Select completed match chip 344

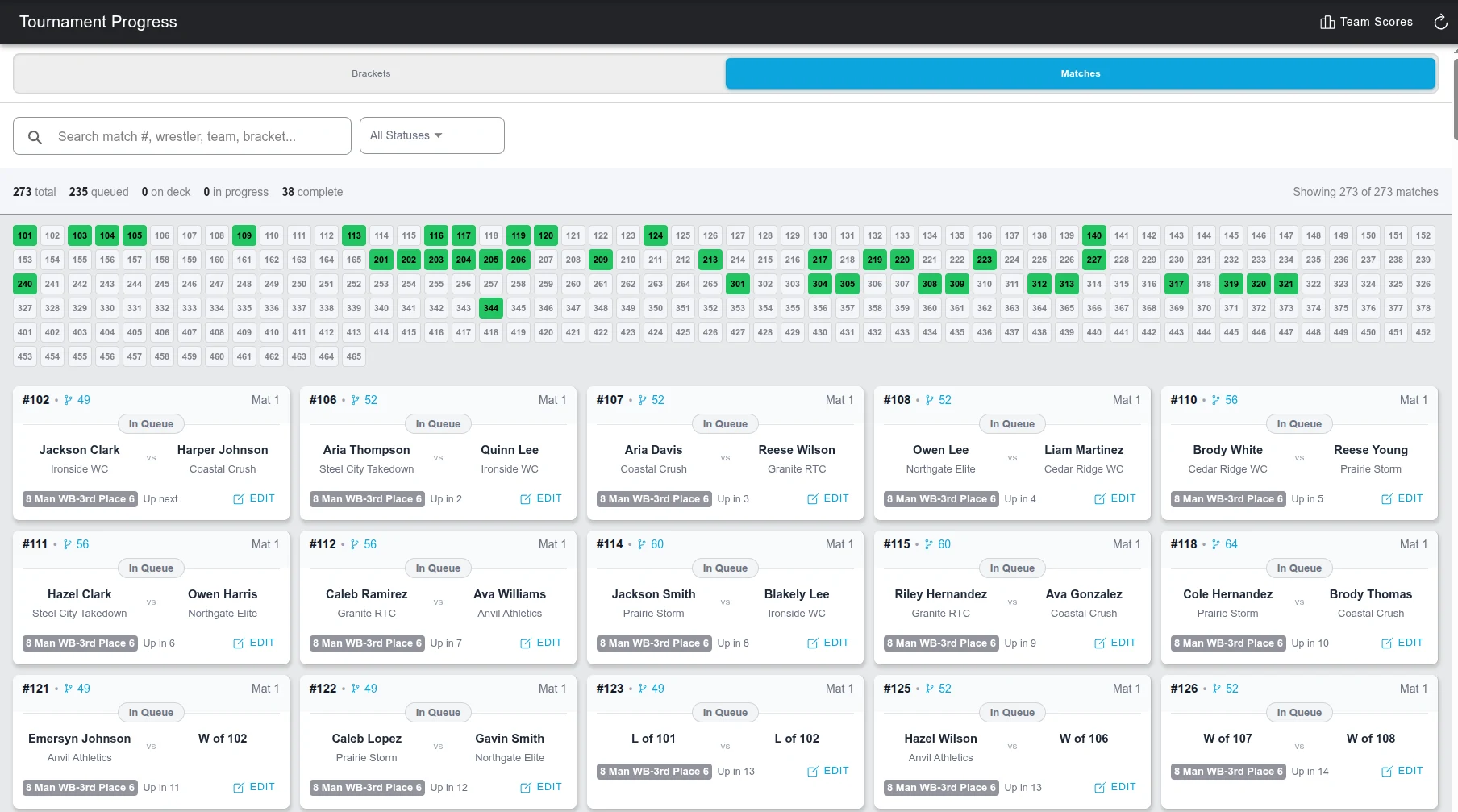click(491, 308)
